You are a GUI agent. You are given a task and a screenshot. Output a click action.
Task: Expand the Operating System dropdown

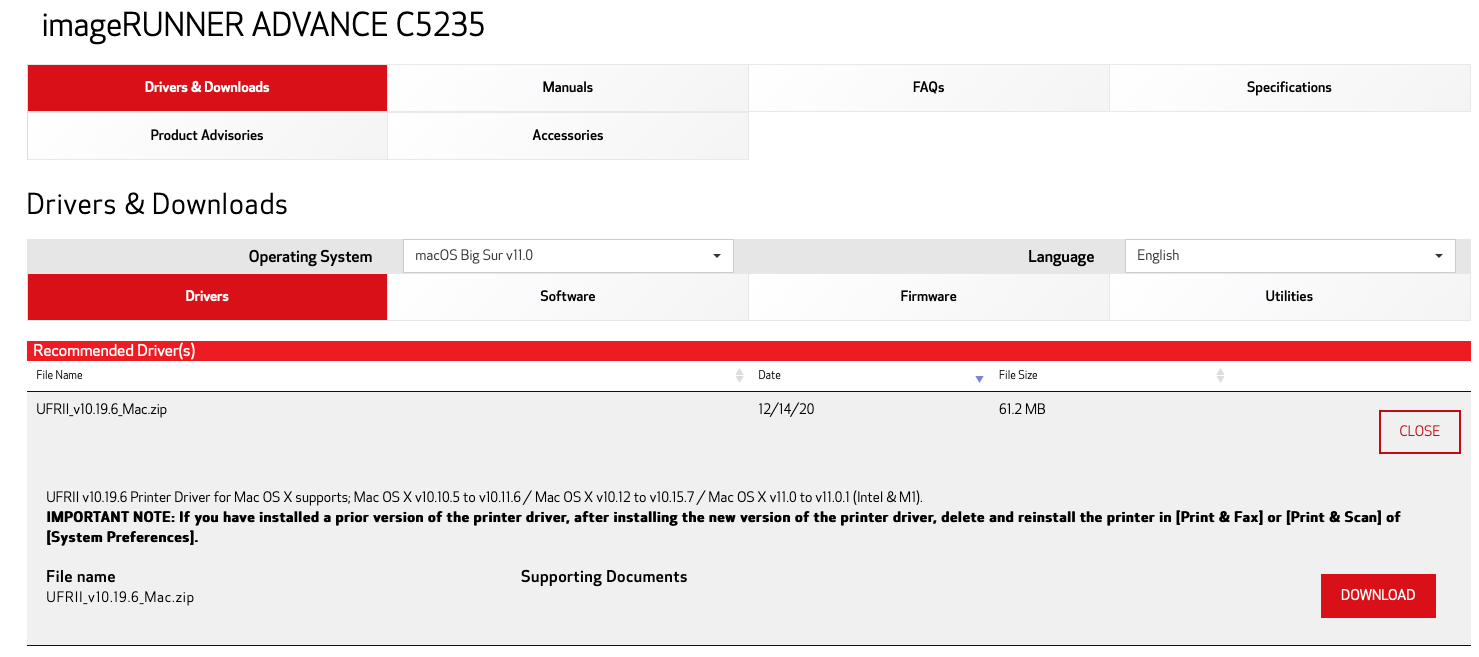click(x=568, y=256)
